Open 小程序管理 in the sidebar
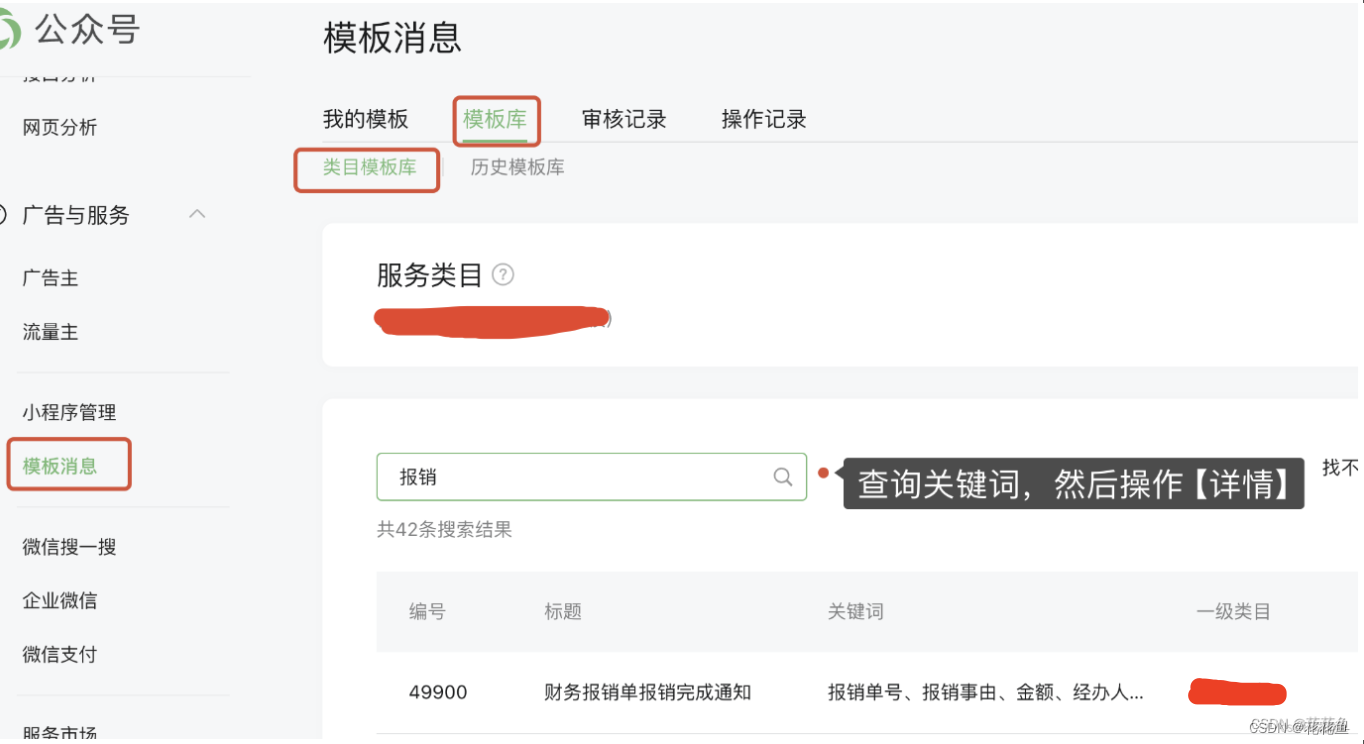Viewport: 1364px width, 744px height. point(69,412)
